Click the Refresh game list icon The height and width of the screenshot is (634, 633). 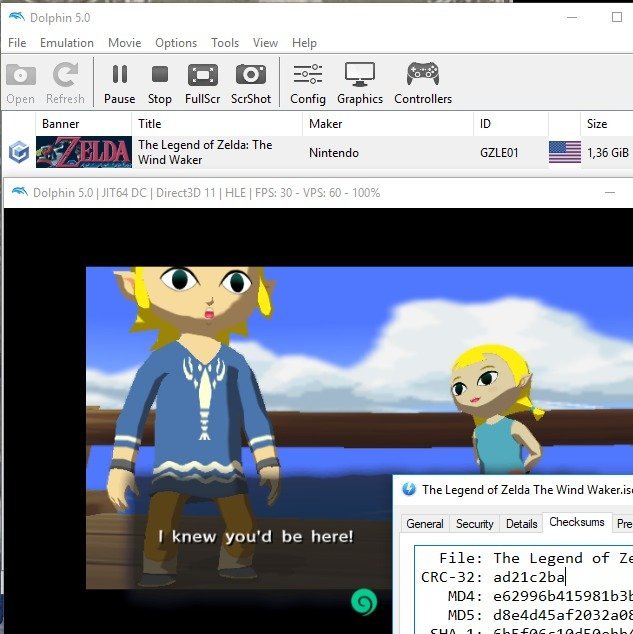click(x=65, y=82)
